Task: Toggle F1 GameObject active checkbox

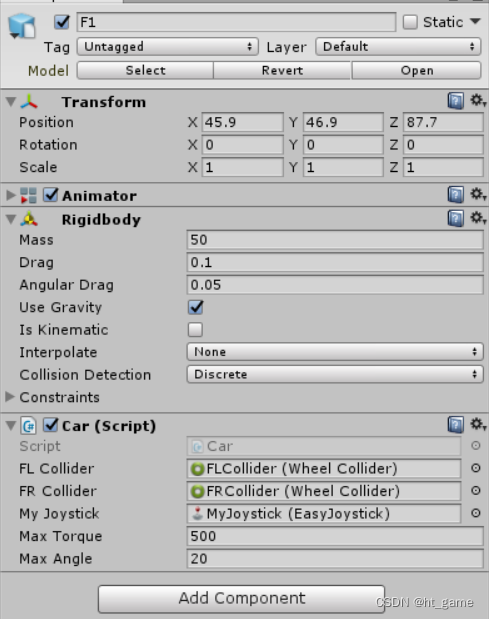Action: point(62,22)
